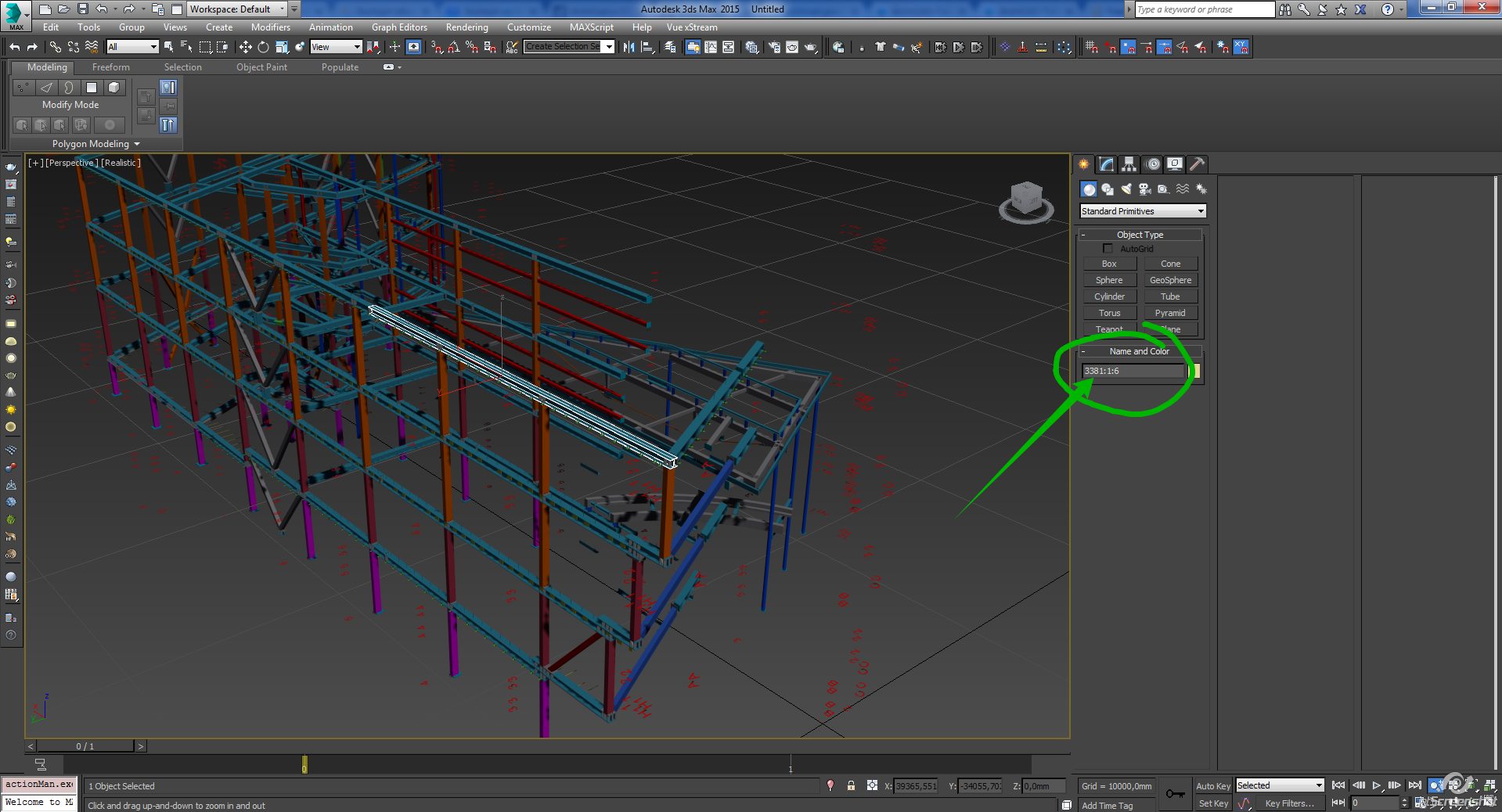Select the Shapes category icon
1502x812 pixels.
[1108, 189]
